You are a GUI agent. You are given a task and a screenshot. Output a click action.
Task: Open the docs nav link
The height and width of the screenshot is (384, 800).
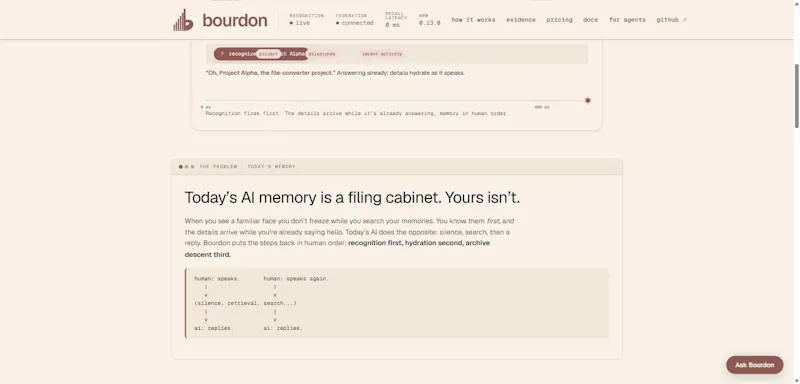point(590,20)
